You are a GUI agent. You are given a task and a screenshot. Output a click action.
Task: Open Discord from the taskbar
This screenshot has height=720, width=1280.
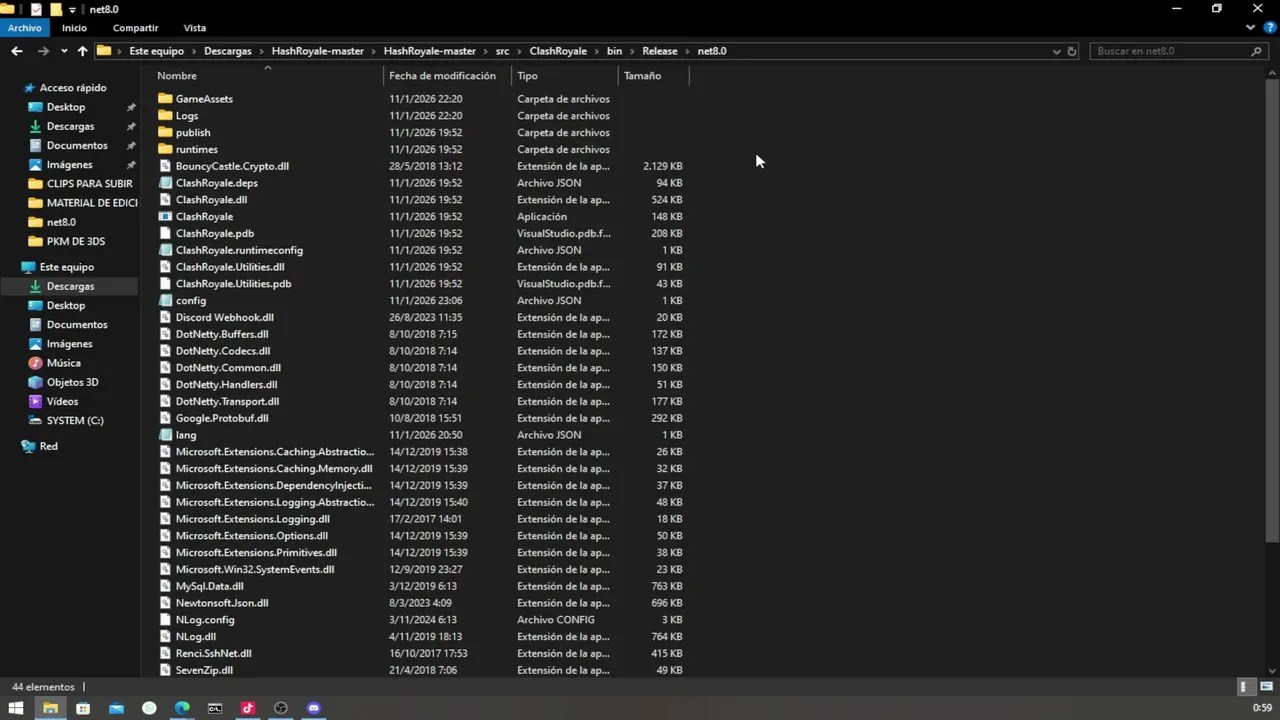[314, 708]
